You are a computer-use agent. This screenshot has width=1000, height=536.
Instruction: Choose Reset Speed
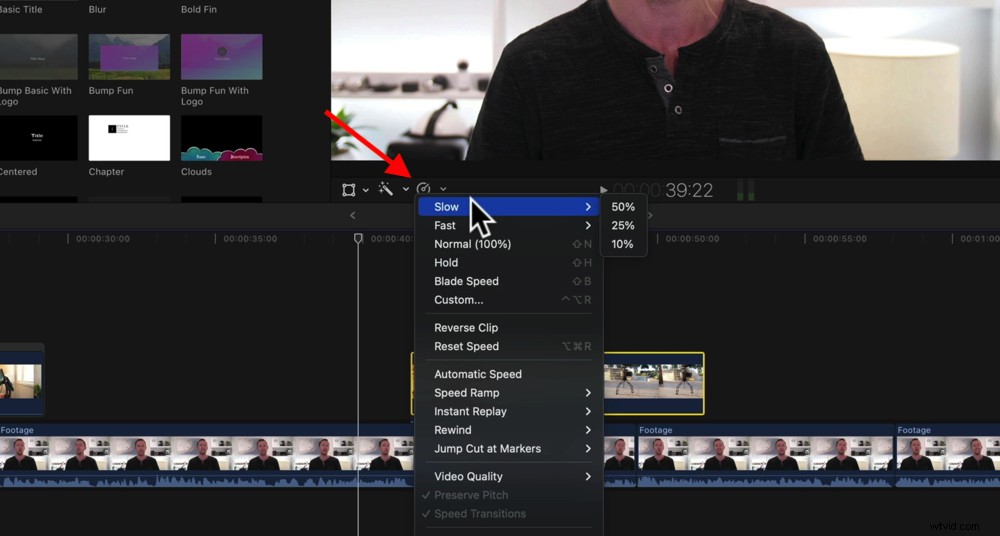508,346
